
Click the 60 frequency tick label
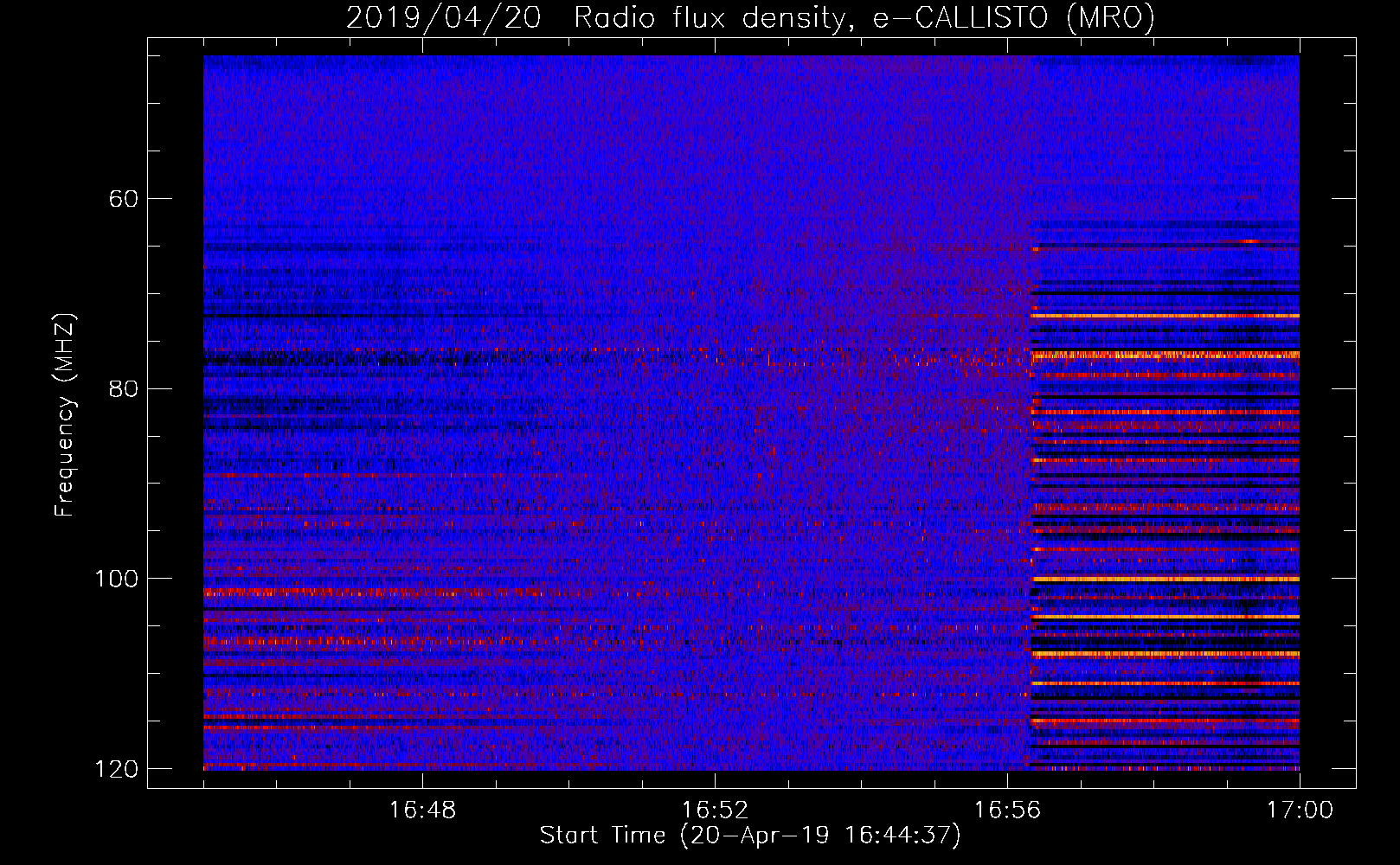[x=124, y=199]
